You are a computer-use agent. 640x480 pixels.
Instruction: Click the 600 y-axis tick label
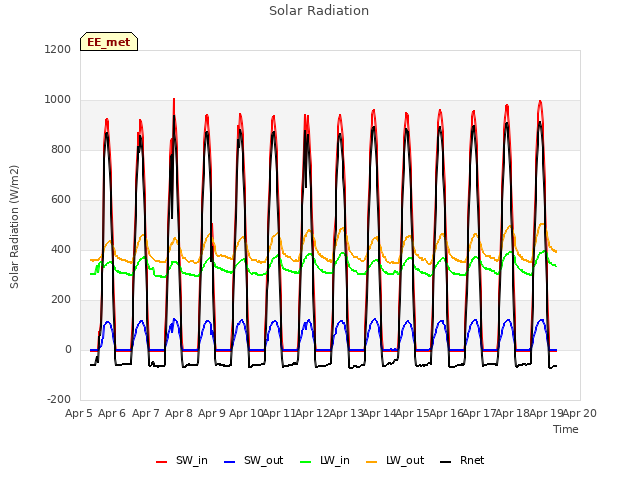61,200
